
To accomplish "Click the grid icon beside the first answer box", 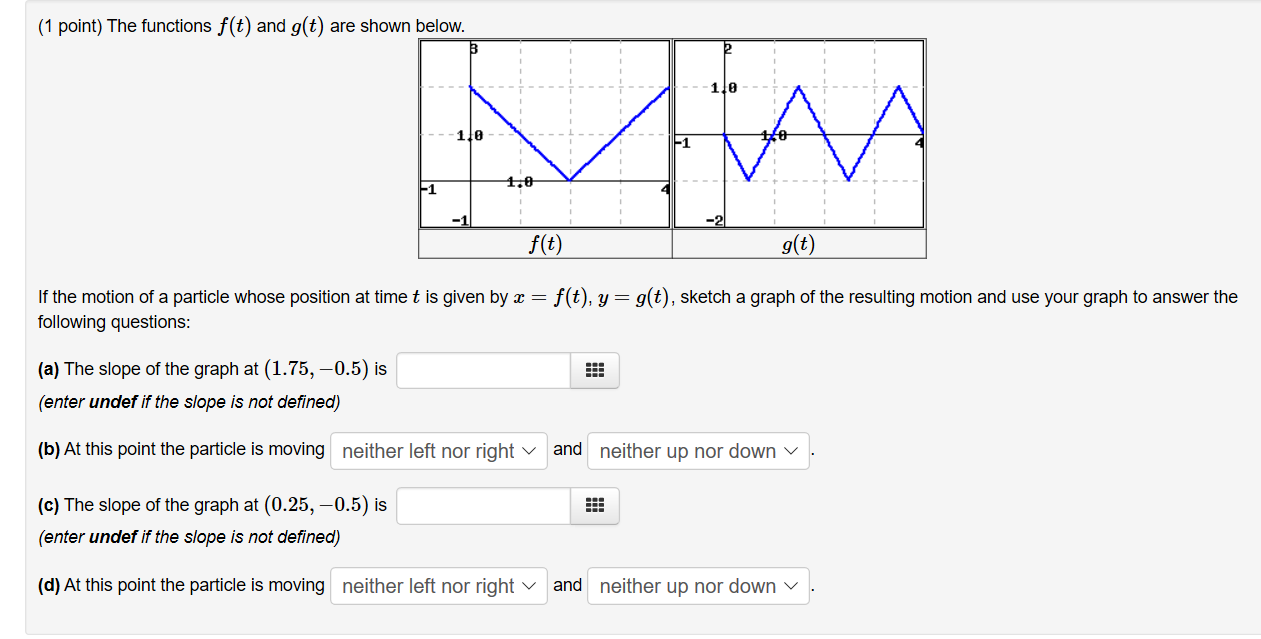I will click(x=595, y=370).
